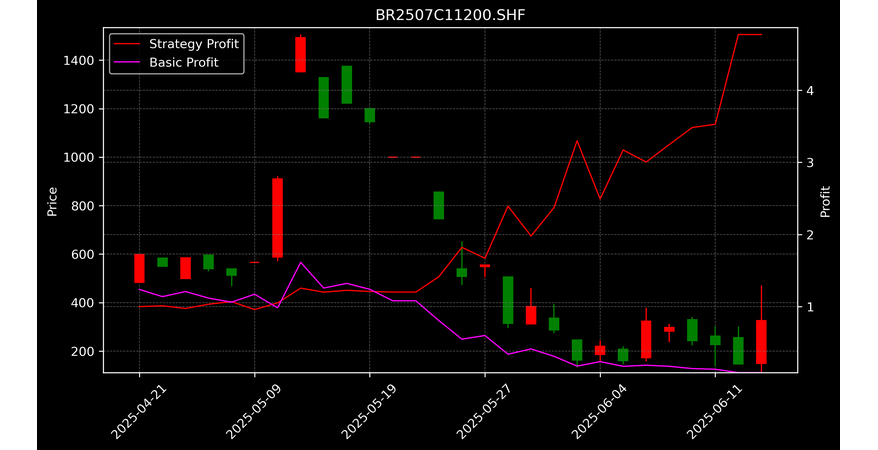Click the Strategy Profit legend entry
878x450 pixels.
176,44
